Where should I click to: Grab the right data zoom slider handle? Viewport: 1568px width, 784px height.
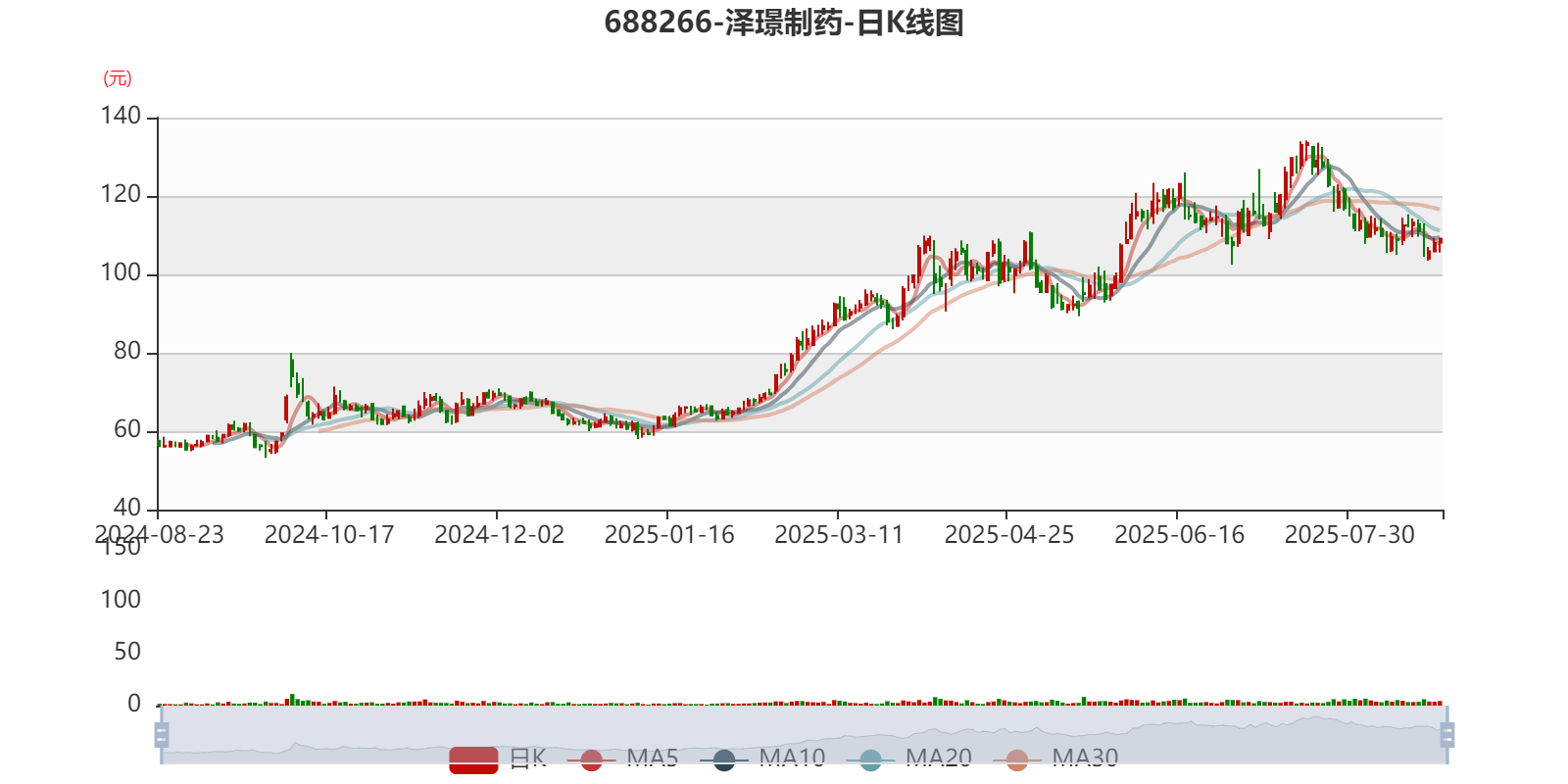pos(1447,735)
